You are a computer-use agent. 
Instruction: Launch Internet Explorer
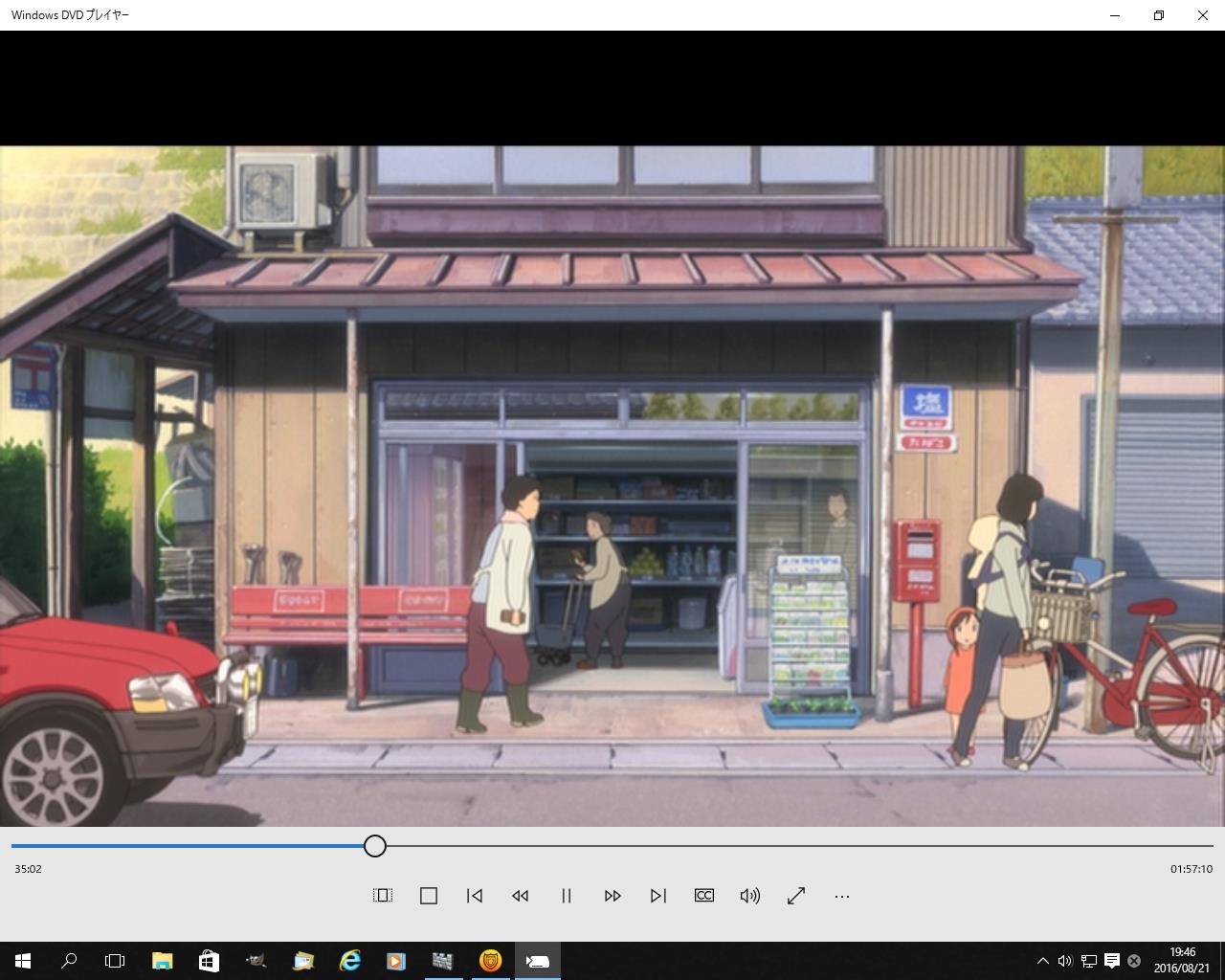point(349,961)
